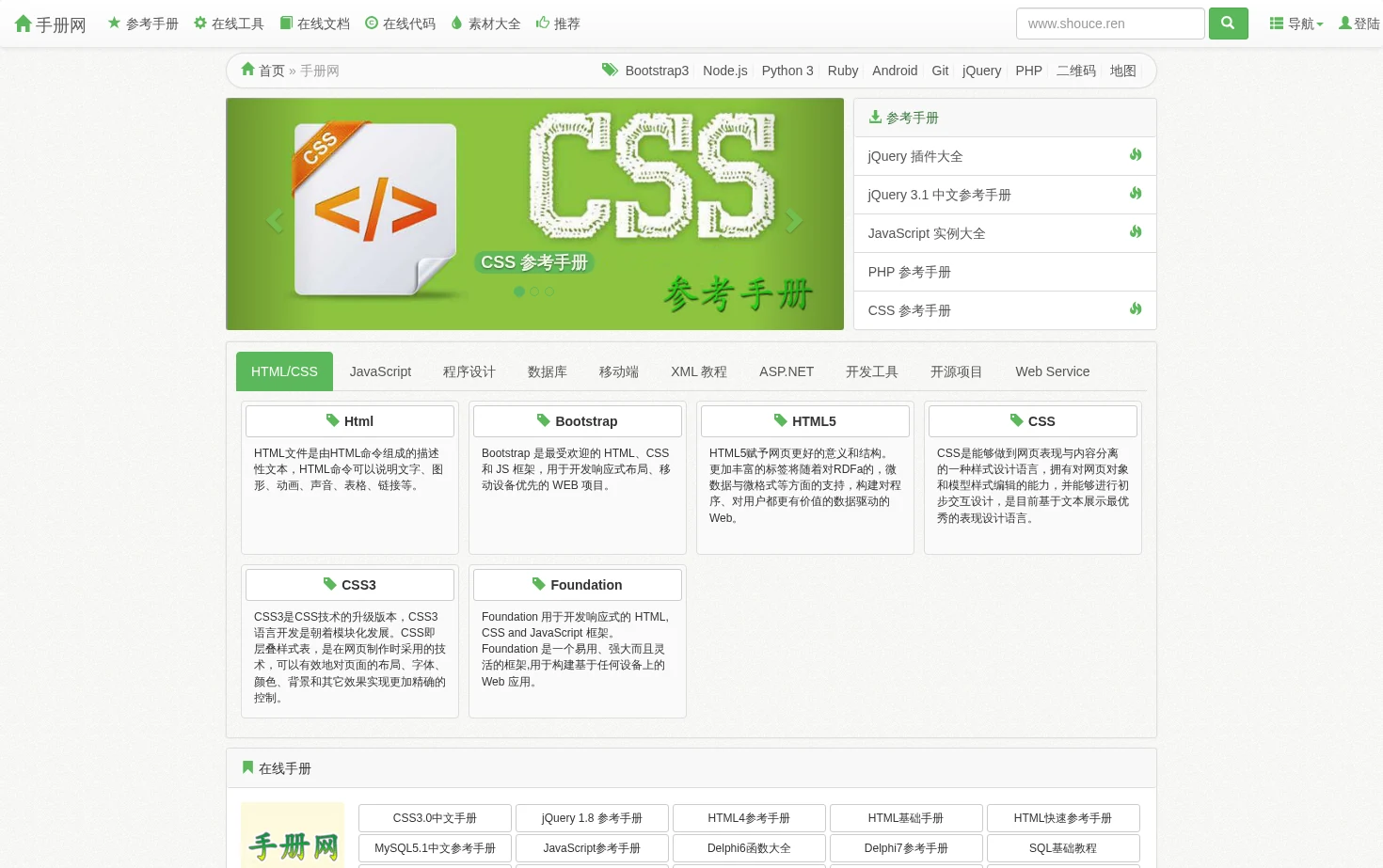Click the home icon in the breadcrumb bar
1383x868 pixels.
[248, 69]
